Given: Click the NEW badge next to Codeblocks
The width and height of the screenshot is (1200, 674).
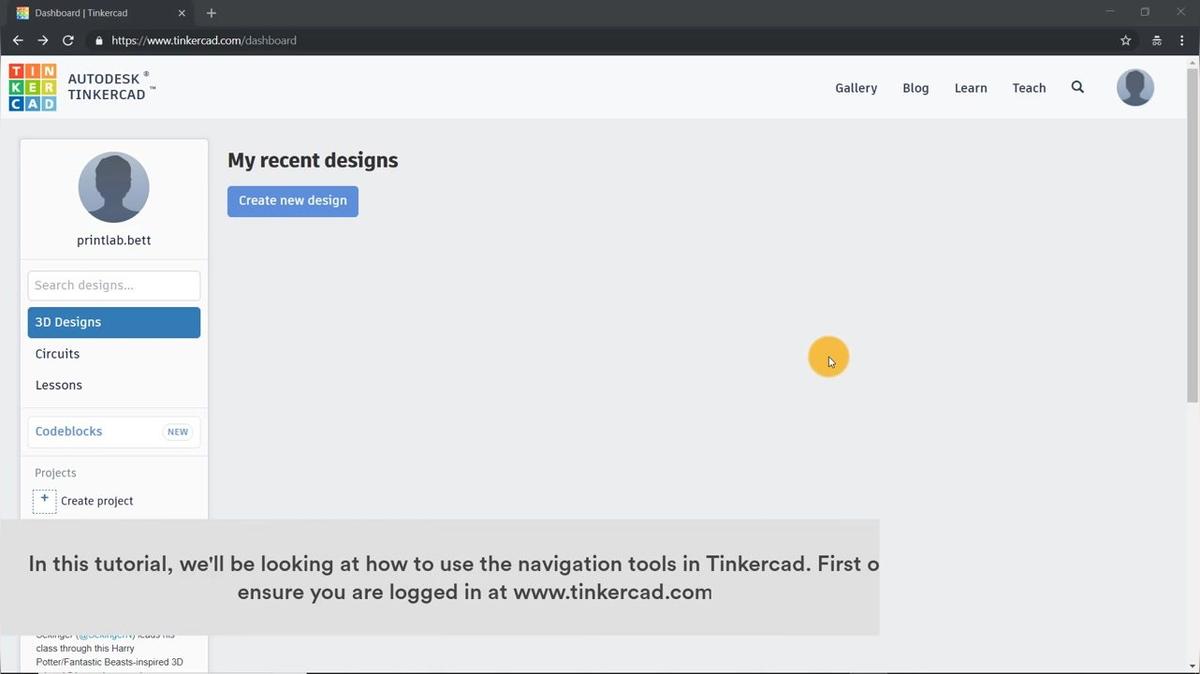Looking at the screenshot, I should click(x=178, y=432).
